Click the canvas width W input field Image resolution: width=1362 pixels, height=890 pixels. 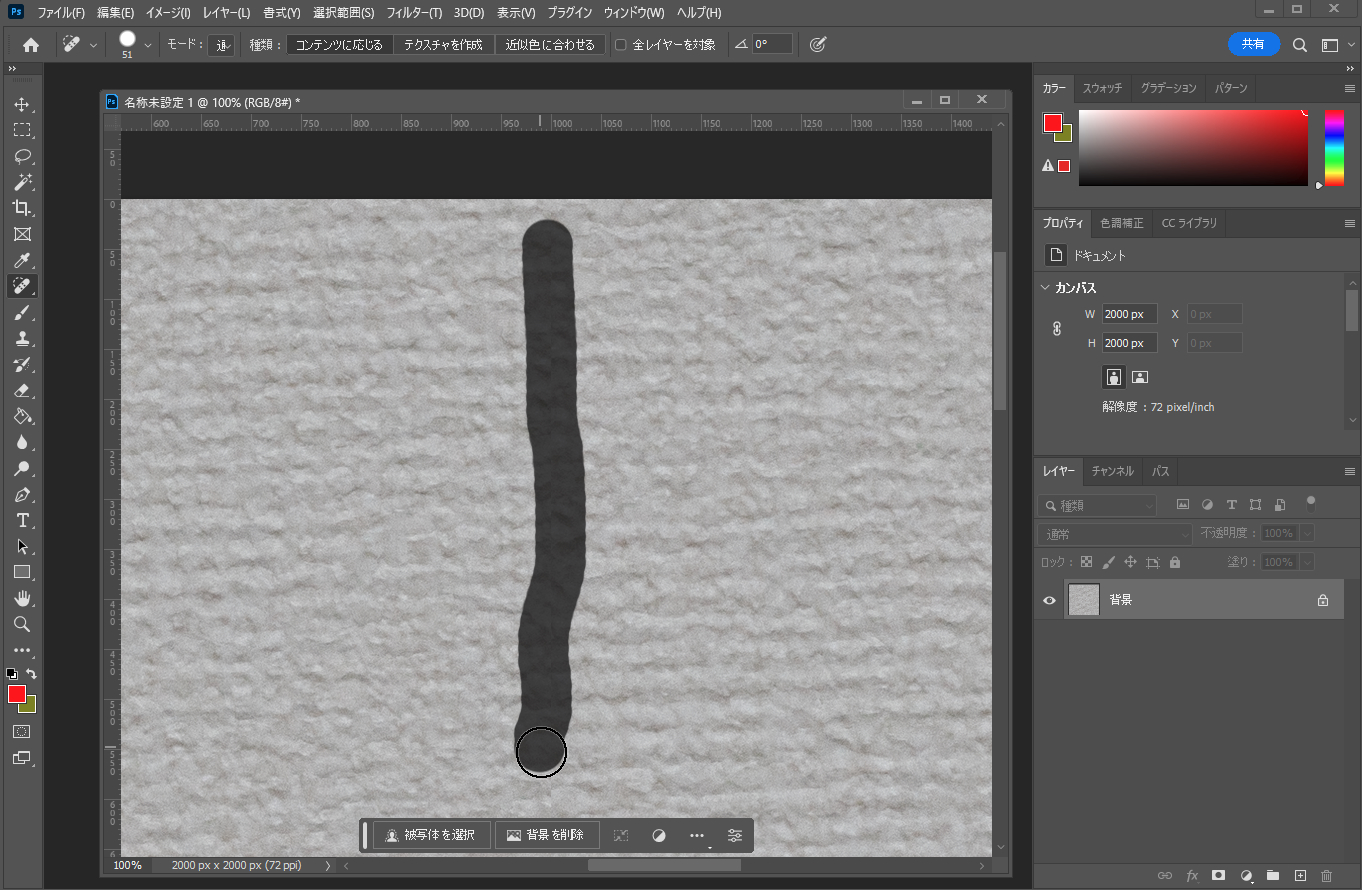coord(1129,314)
